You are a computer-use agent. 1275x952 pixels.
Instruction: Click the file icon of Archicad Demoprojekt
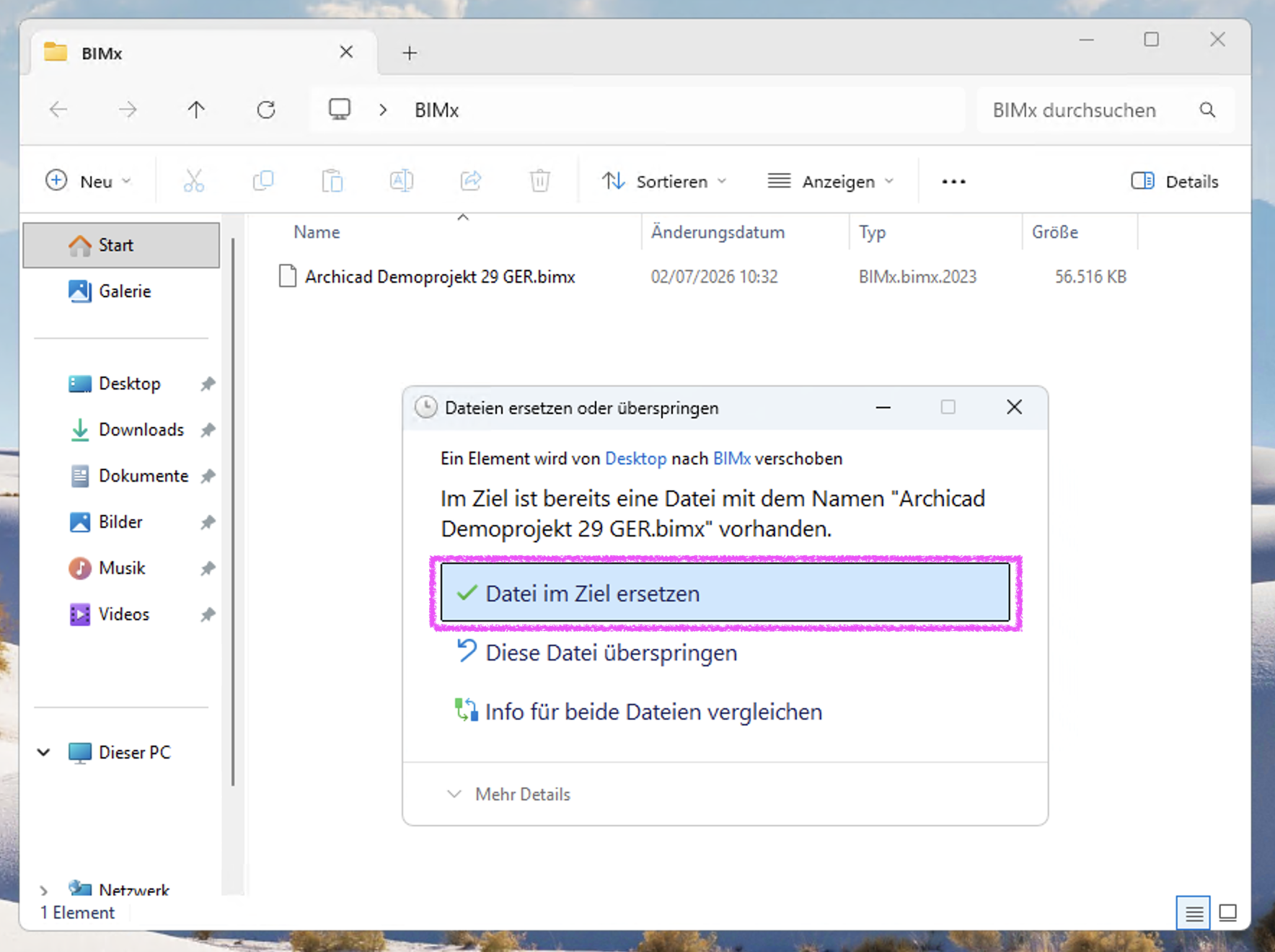[288, 276]
